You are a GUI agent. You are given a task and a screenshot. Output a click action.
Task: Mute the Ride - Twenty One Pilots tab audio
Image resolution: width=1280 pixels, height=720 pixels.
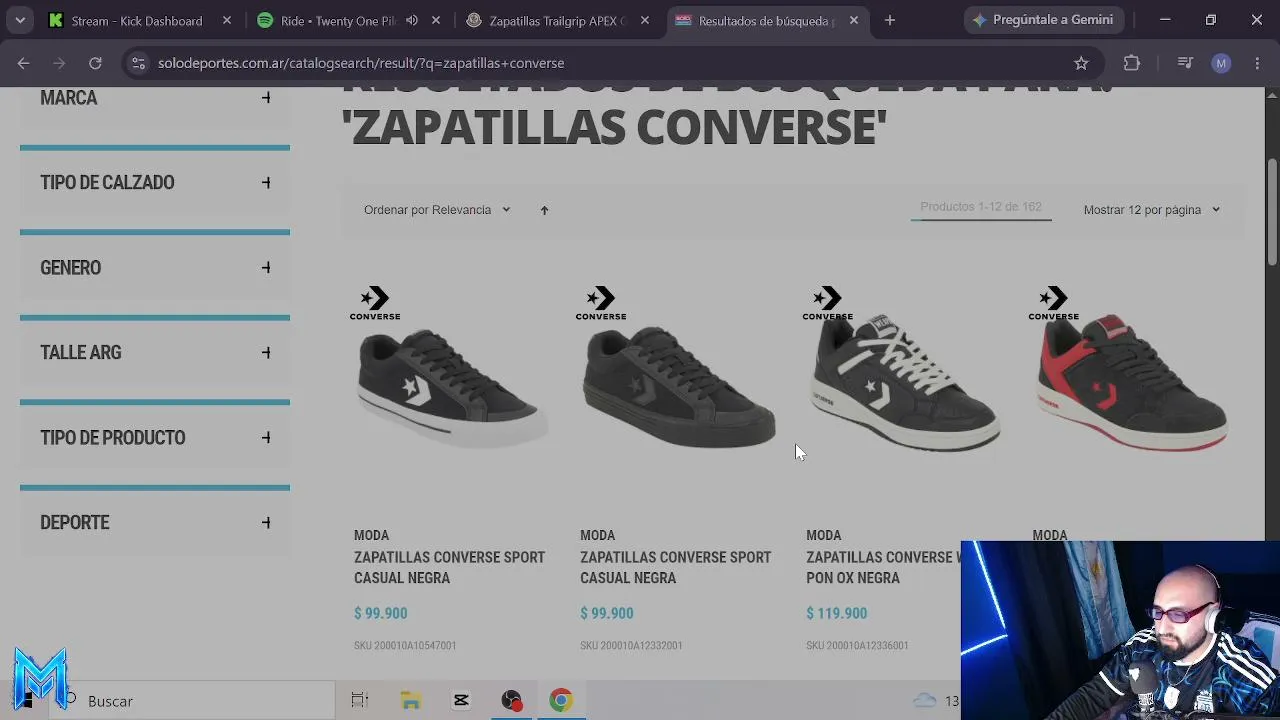tap(412, 20)
